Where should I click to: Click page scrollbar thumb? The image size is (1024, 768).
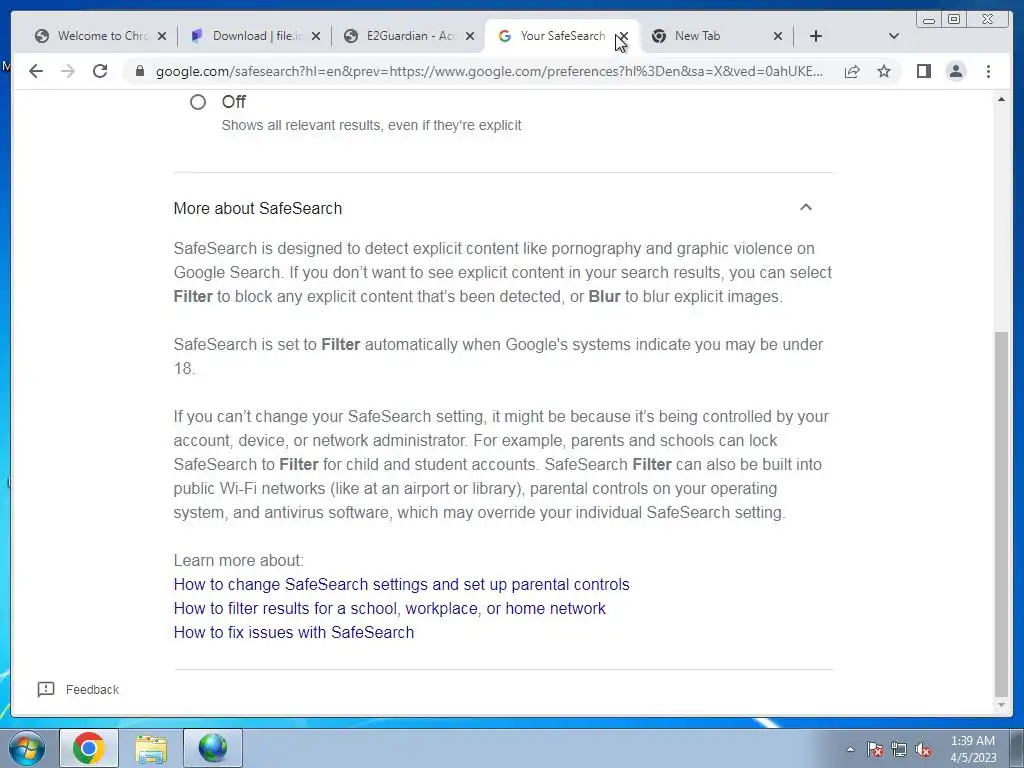pos(1001,514)
